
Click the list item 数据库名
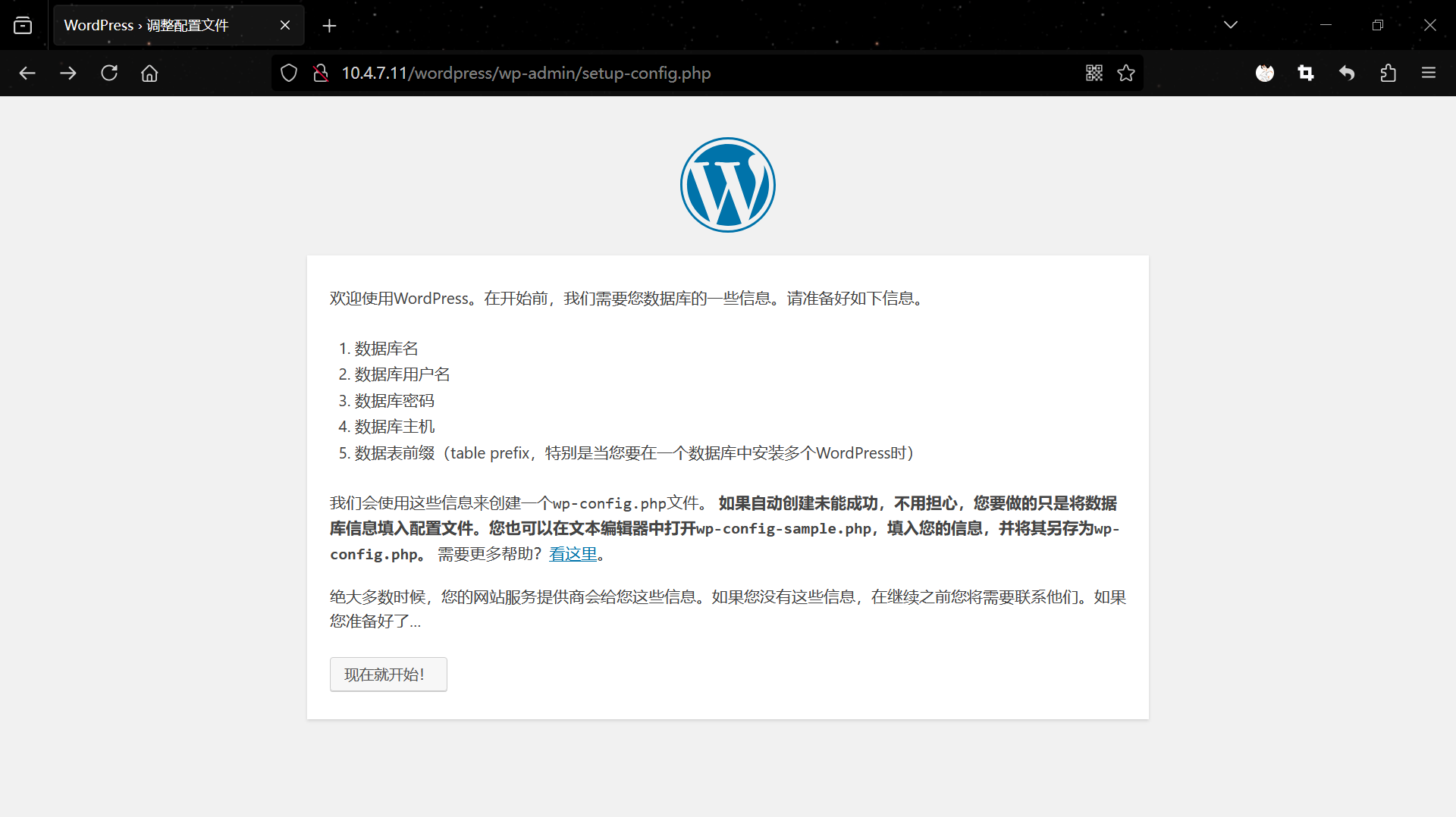(x=386, y=349)
